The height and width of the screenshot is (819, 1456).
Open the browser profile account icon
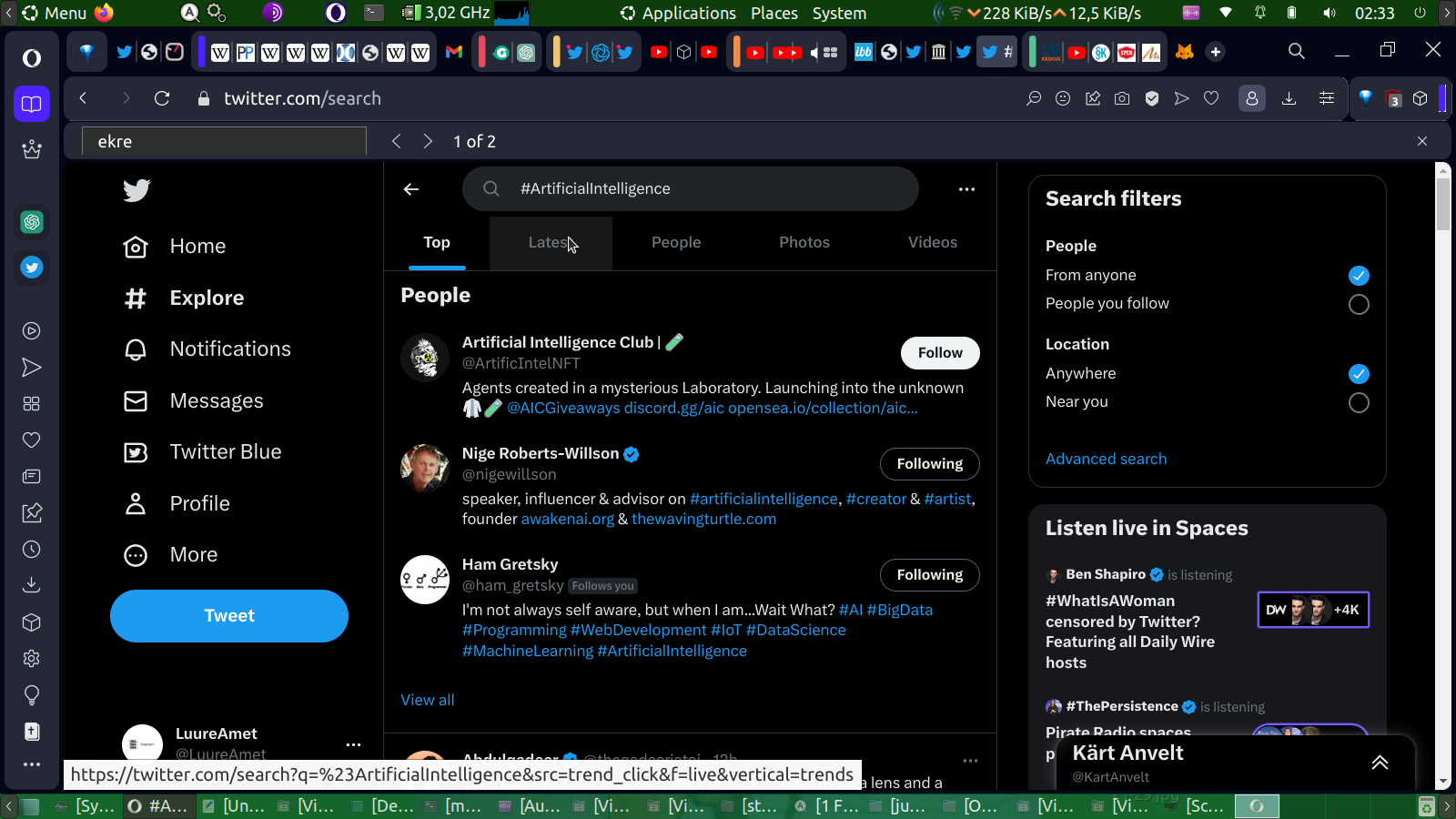1252,98
